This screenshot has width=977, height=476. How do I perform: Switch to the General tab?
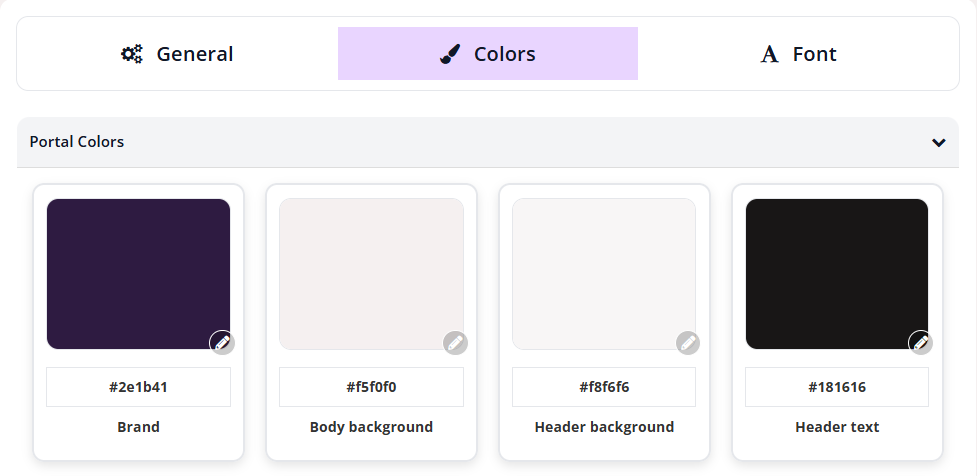177,54
